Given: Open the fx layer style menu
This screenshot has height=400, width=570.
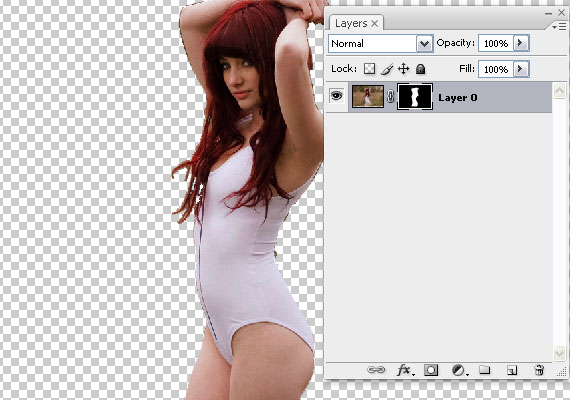Looking at the screenshot, I should (405, 370).
